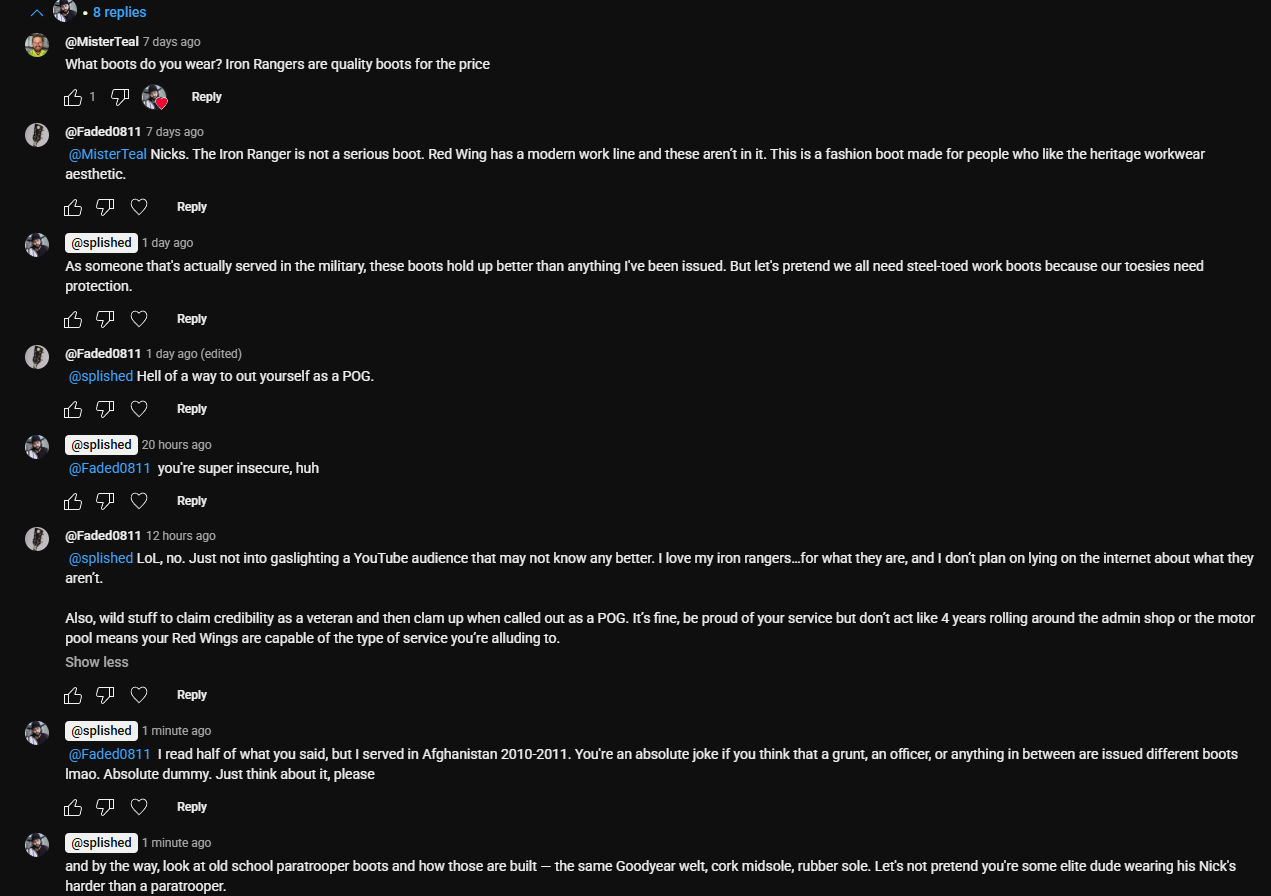Screen dimensions: 1271x896
Task: Open @splished channel name on paratrooper comment
Action: point(101,843)
